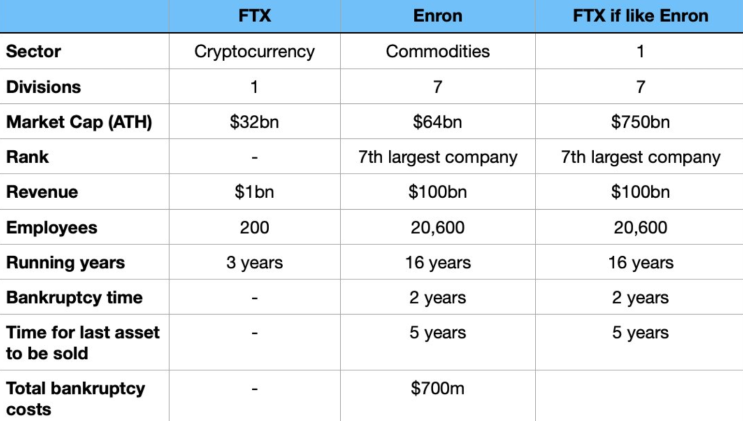Select the "FTX if like Enron" header
Image resolution: width=743 pixels, height=421 pixels.
pyautogui.click(x=638, y=16)
